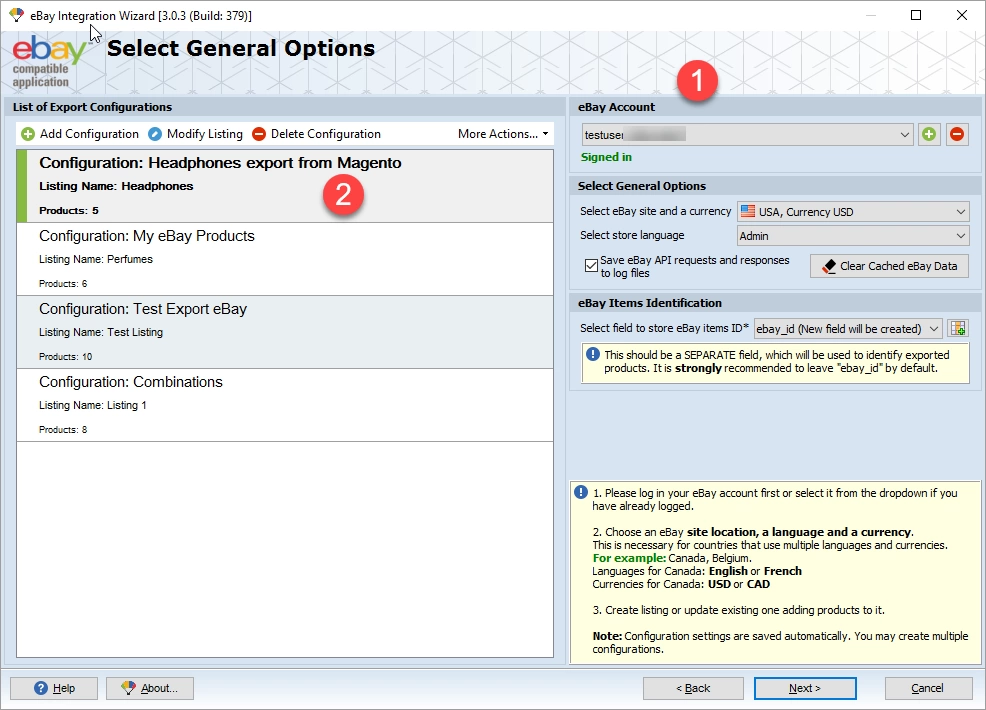Open the About dialog
Screen dimensions: 986x710
pos(150,688)
